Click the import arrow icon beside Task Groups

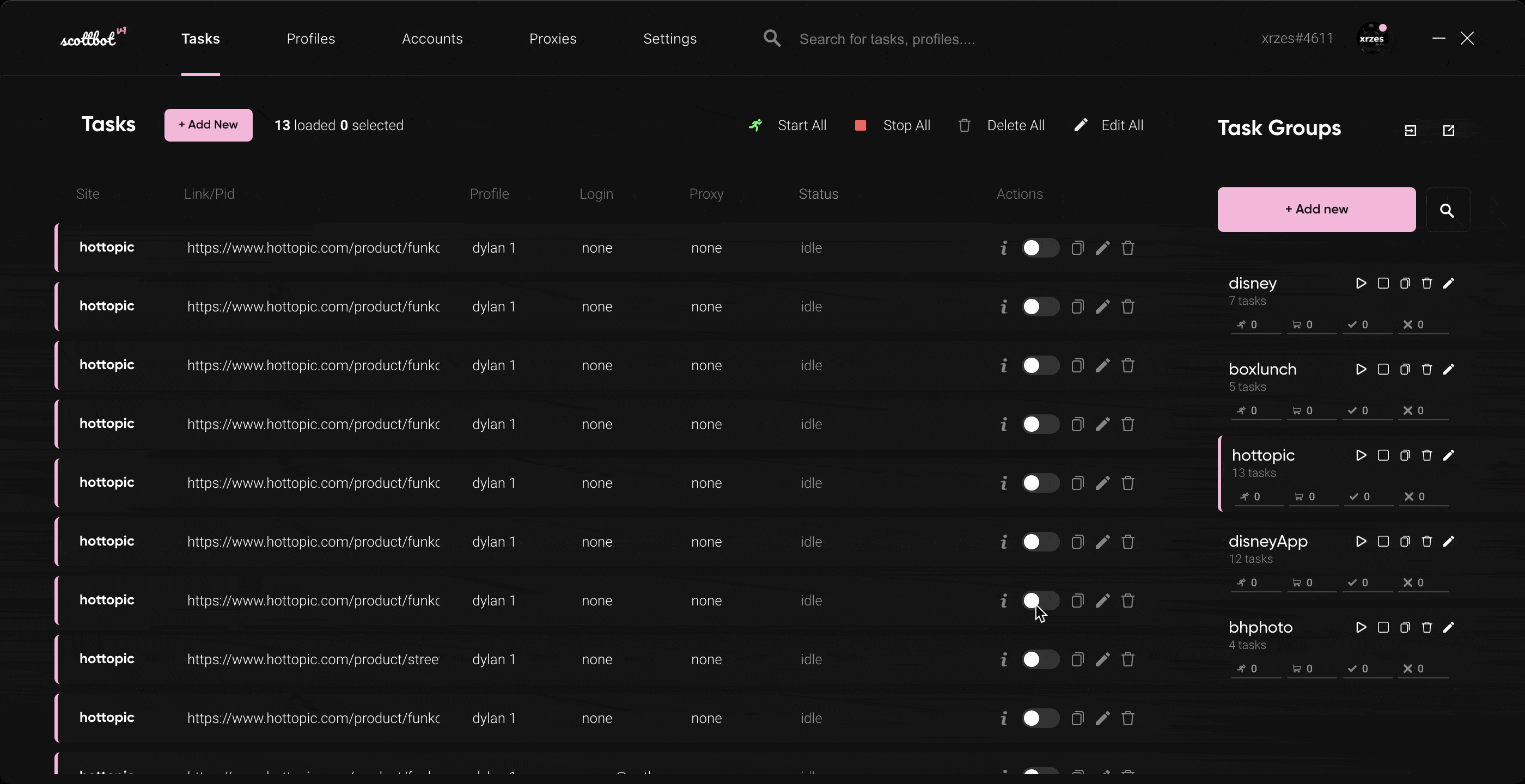(x=1411, y=130)
